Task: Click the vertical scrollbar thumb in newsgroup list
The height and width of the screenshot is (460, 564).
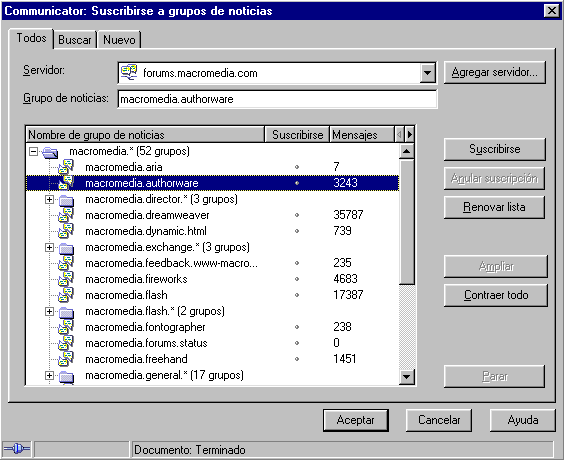Action: click(407, 222)
